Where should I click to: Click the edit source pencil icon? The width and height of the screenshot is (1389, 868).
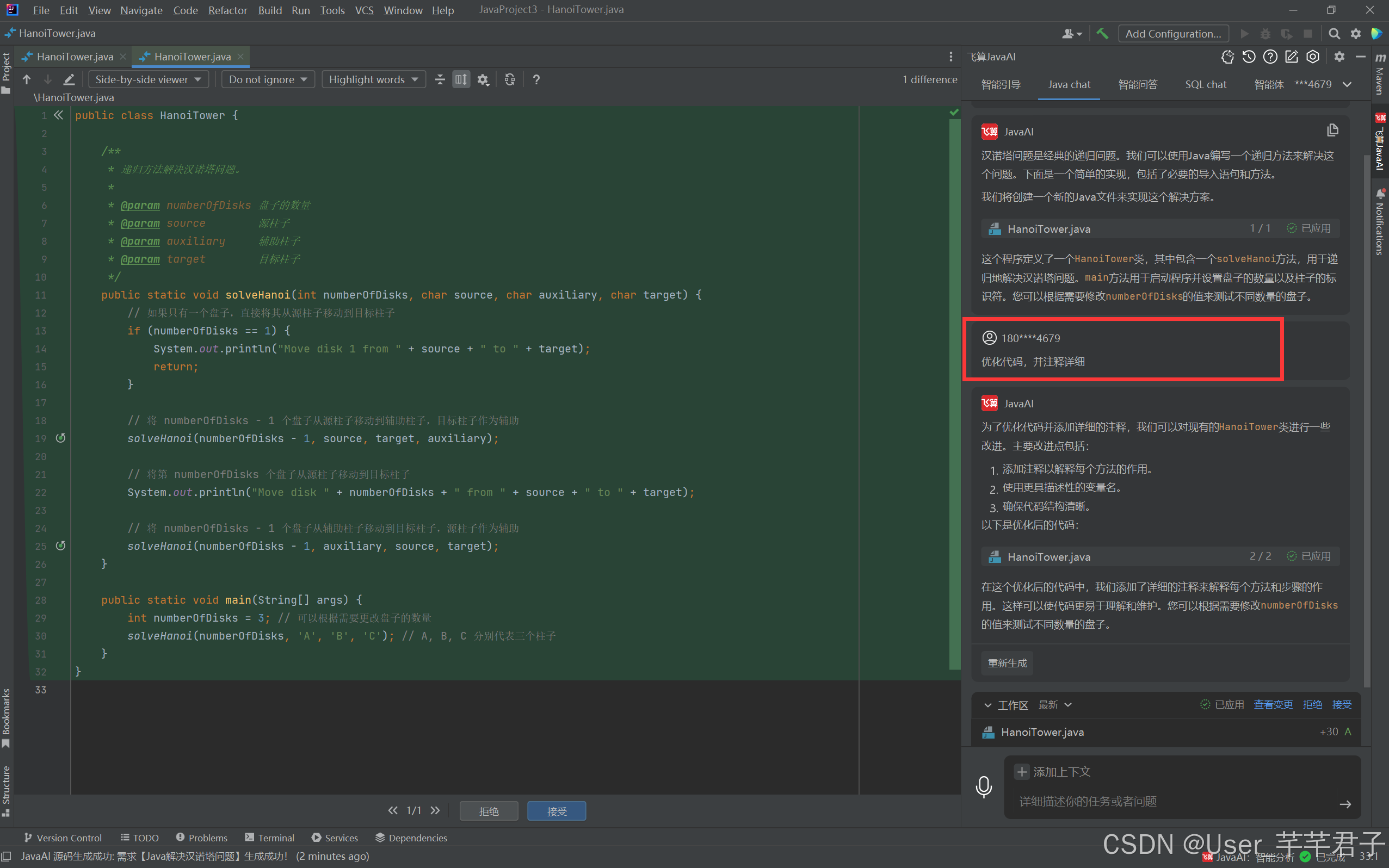point(69,79)
